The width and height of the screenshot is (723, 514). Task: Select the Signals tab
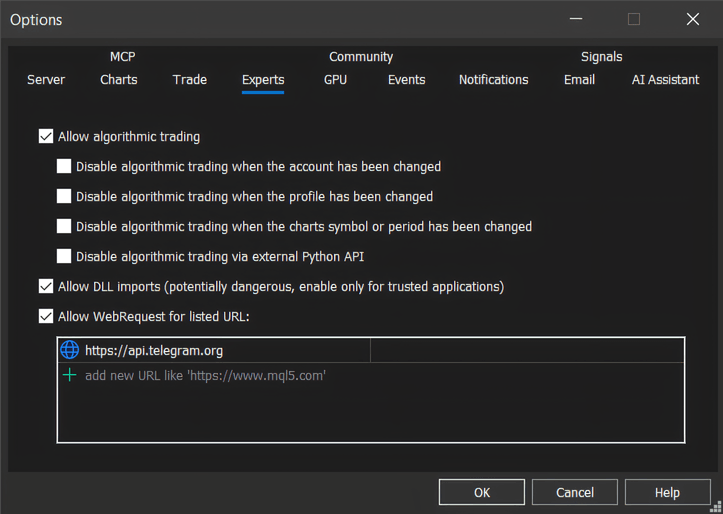[601, 57]
